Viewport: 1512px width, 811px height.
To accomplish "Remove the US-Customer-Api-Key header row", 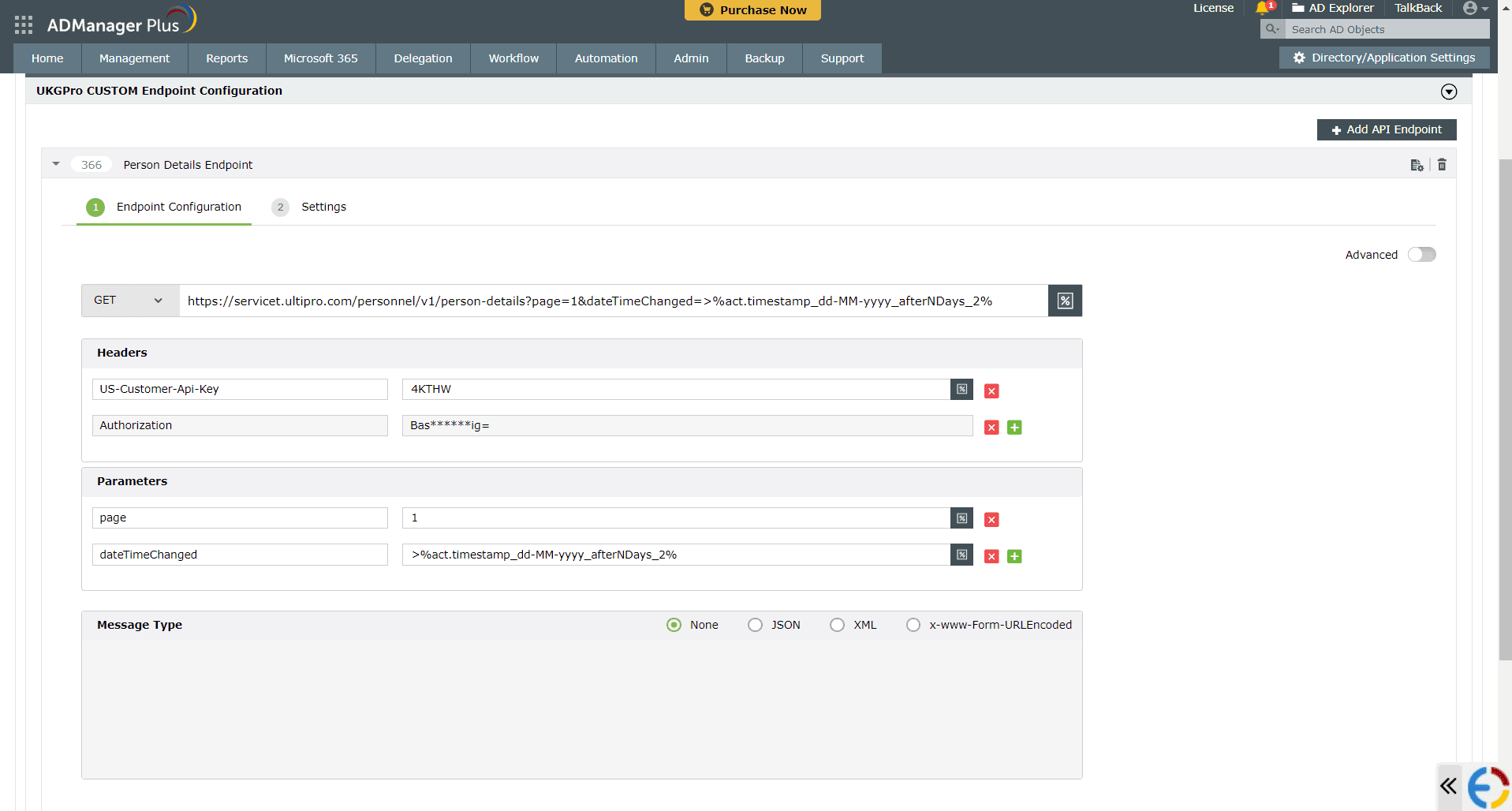I will (991, 391).
